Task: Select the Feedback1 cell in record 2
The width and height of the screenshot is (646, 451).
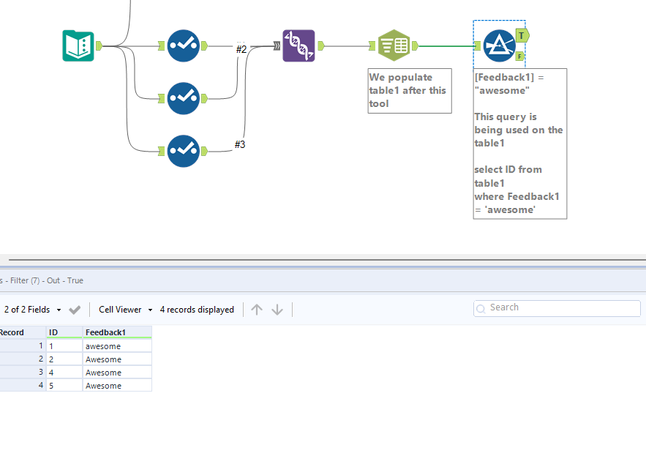Action: (x=117, y=360)
